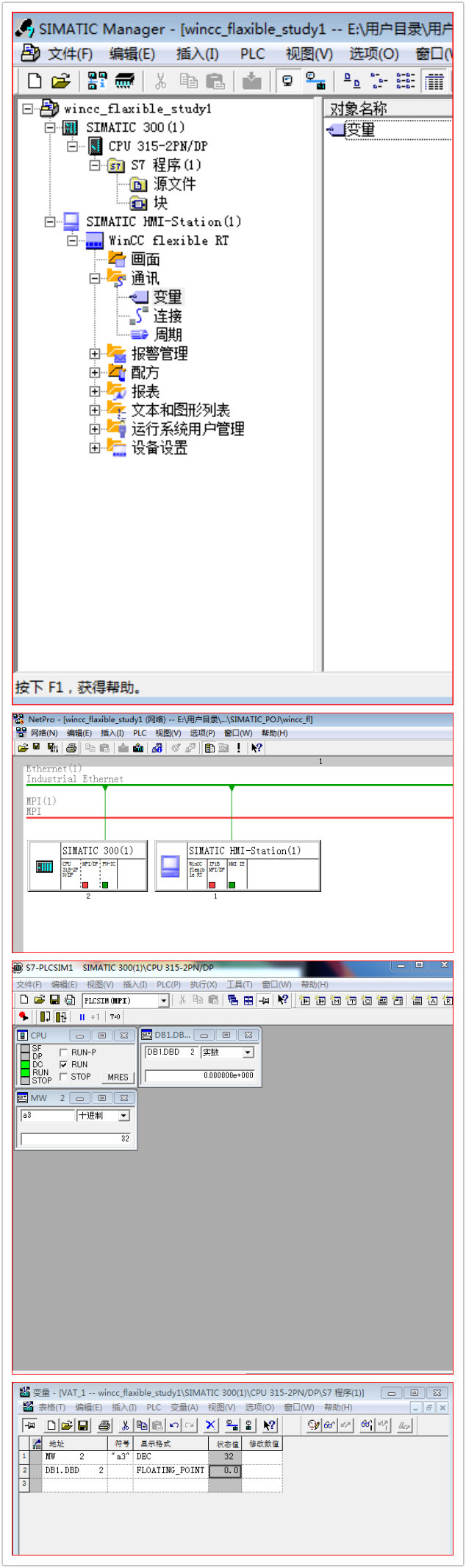466x1568 pixels.
Task: Click memory card icon in SIMATIC Manager toolbar
Action: point(124,81)
